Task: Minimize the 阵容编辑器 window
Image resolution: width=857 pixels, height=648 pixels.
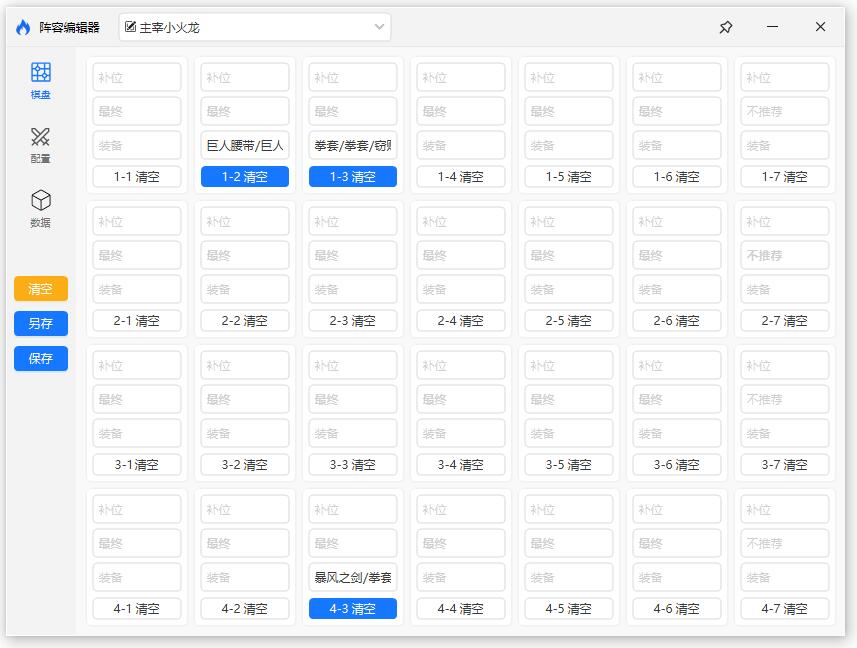Action: point(772,28)
